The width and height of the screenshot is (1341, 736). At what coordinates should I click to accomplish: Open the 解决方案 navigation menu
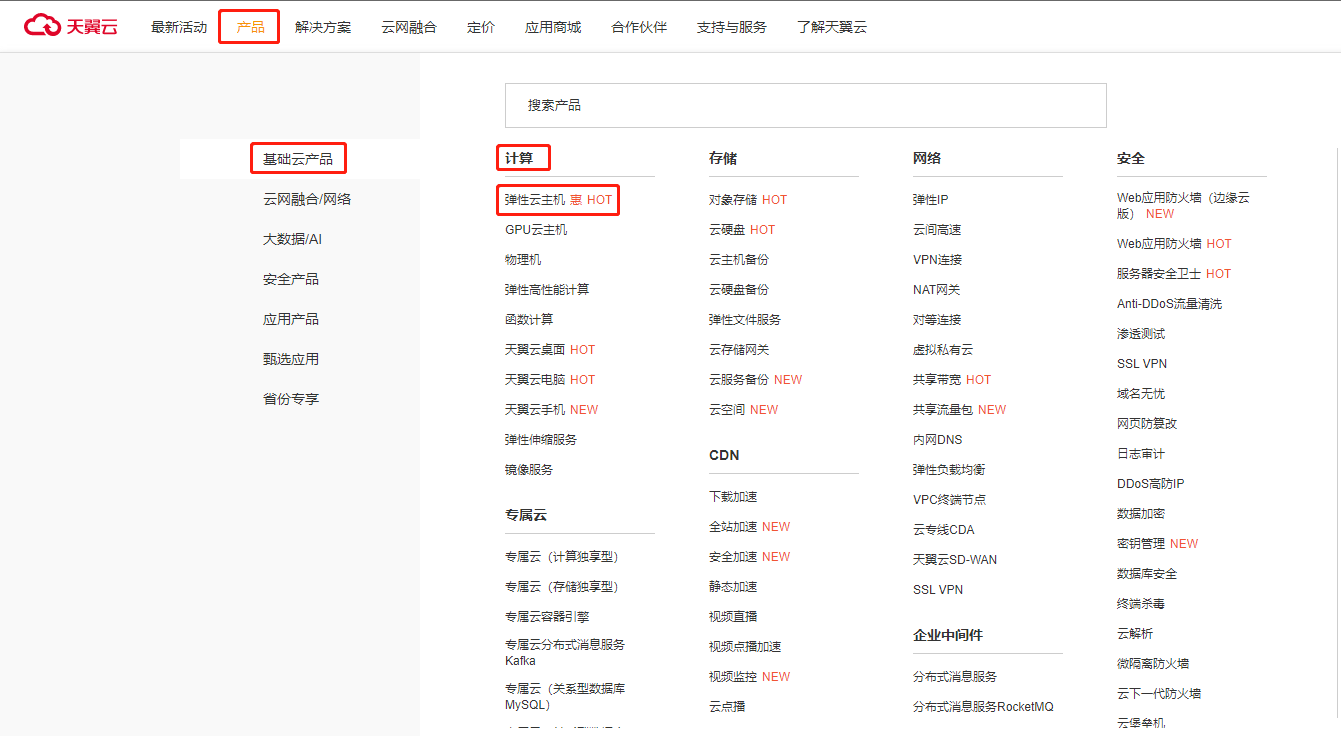click(323, 27)
